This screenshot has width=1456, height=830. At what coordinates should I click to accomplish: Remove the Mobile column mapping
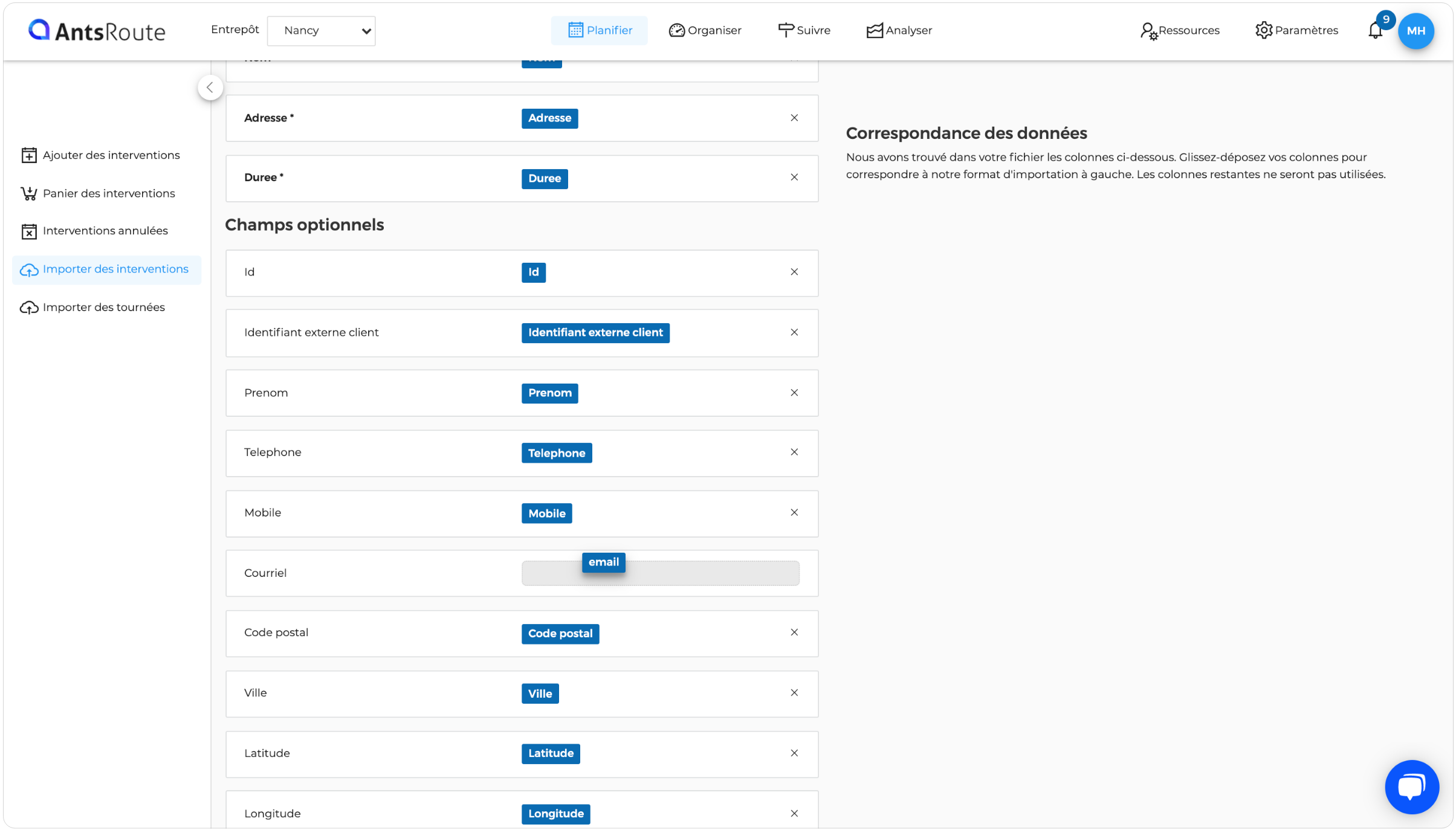coord(794,512)
